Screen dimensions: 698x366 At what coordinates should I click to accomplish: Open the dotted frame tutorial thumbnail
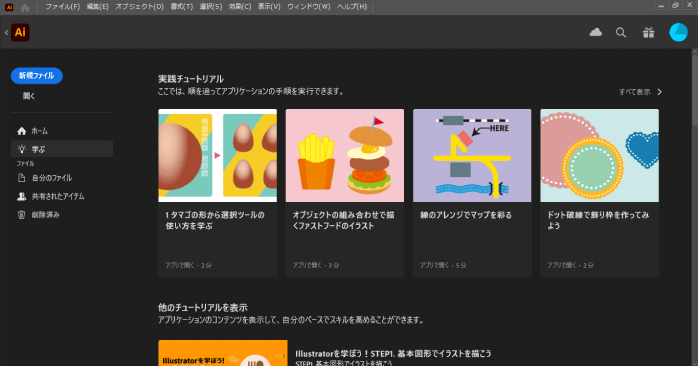(x=600, y=155)
